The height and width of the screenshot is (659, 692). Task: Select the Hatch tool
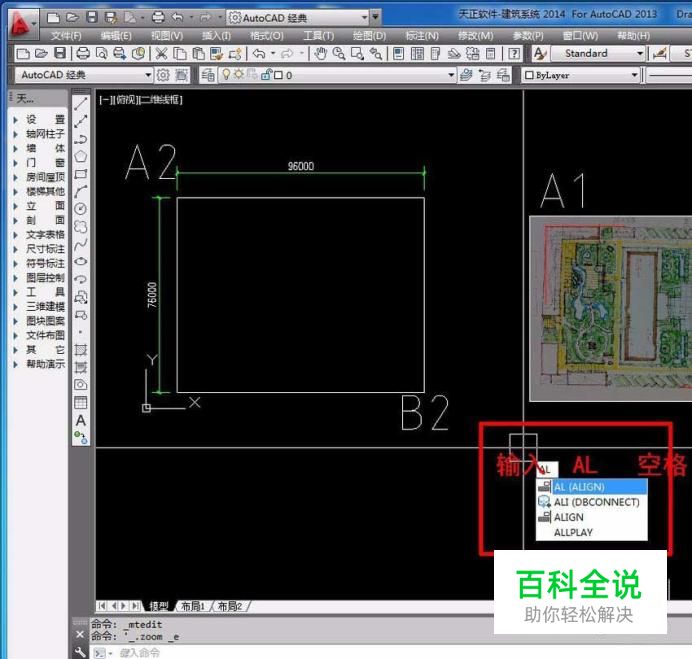point(81,350)
